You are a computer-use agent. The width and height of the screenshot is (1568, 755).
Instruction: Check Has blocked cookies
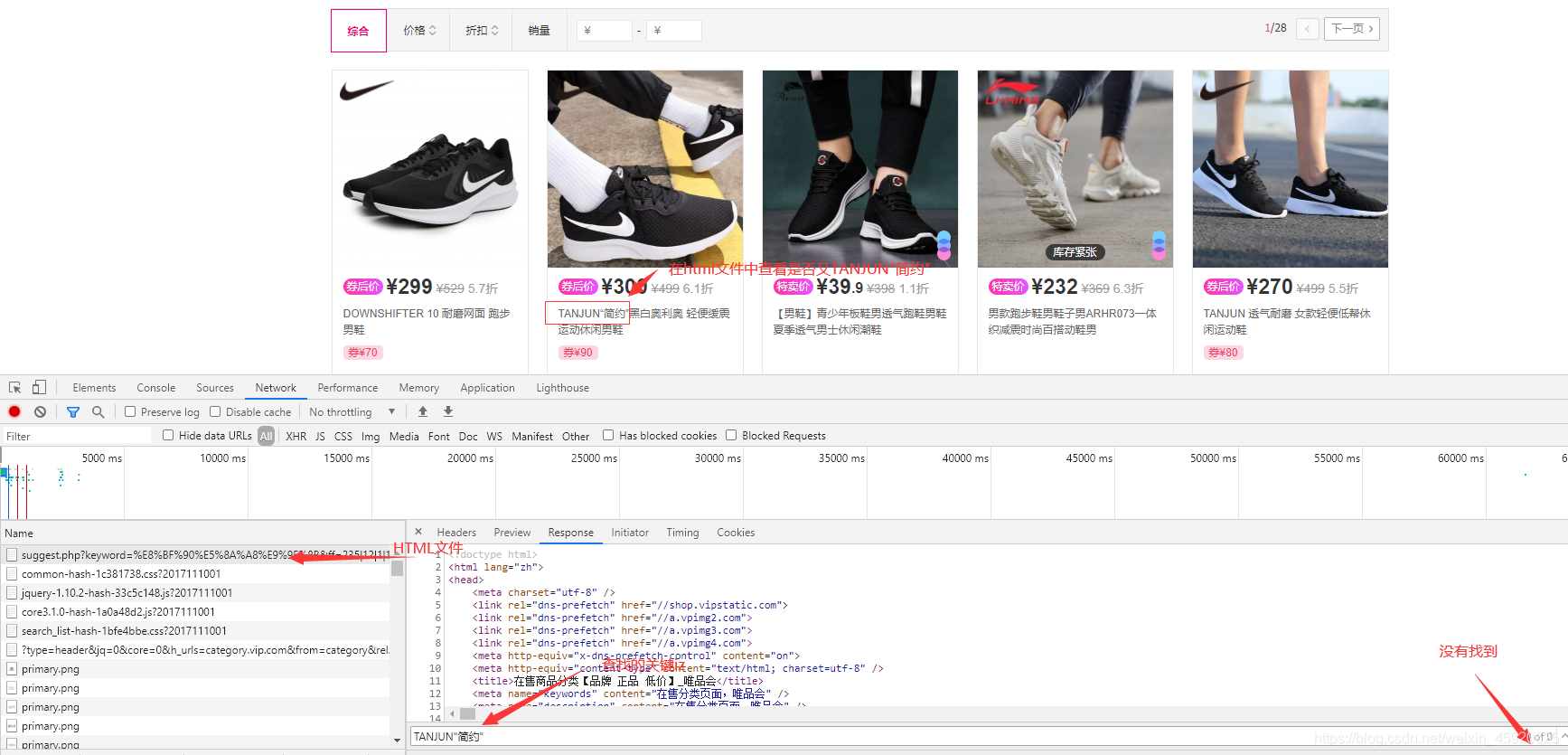(x=608, y=435)
